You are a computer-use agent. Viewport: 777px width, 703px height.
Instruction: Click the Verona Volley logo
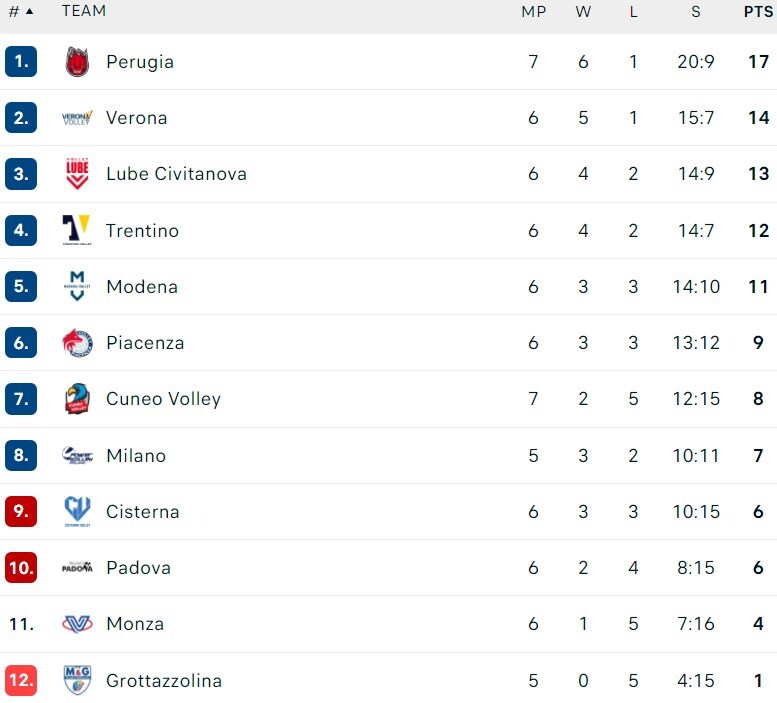point(77,118)
